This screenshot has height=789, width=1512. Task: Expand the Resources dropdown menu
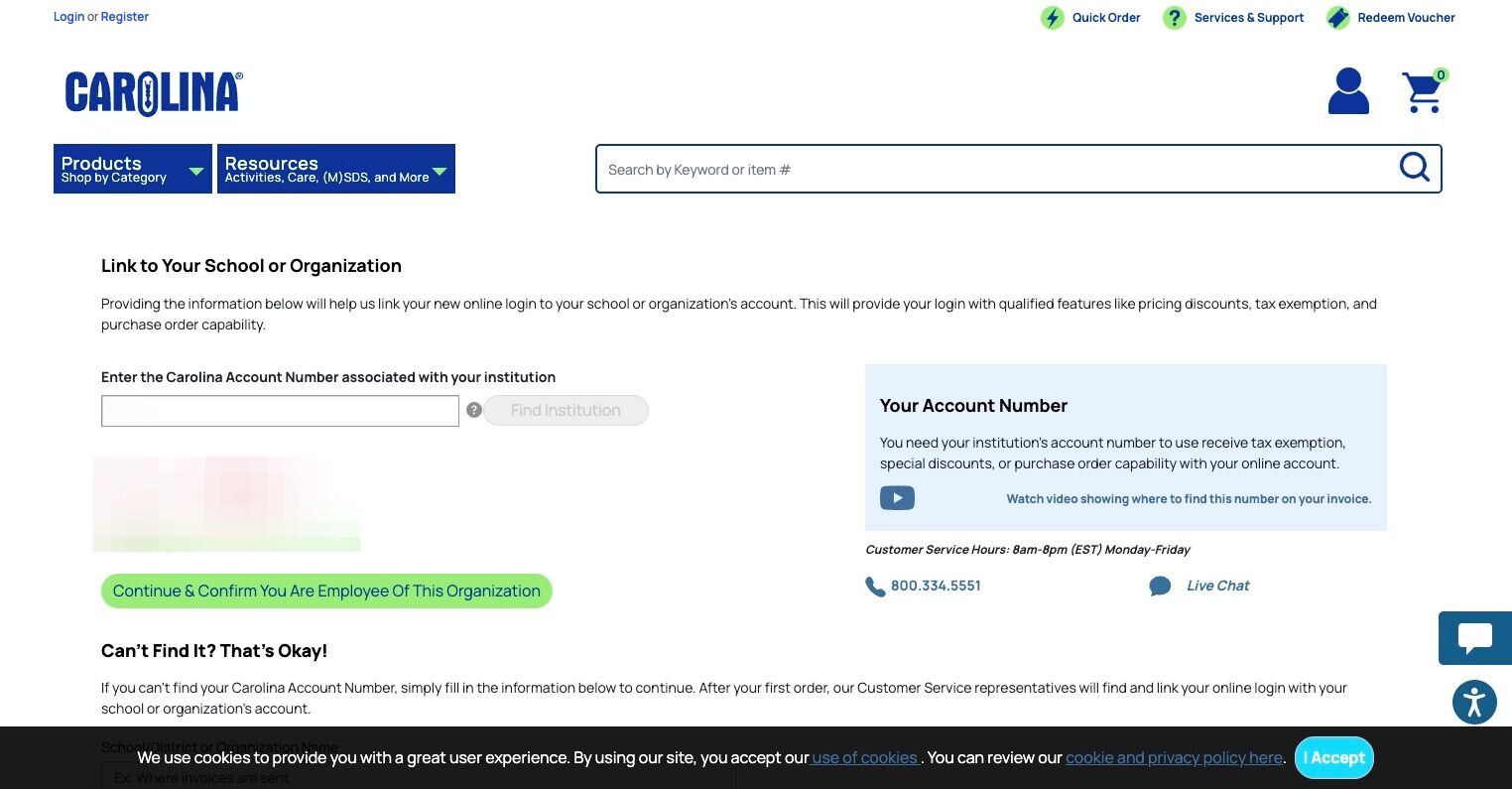pos(336,169)
